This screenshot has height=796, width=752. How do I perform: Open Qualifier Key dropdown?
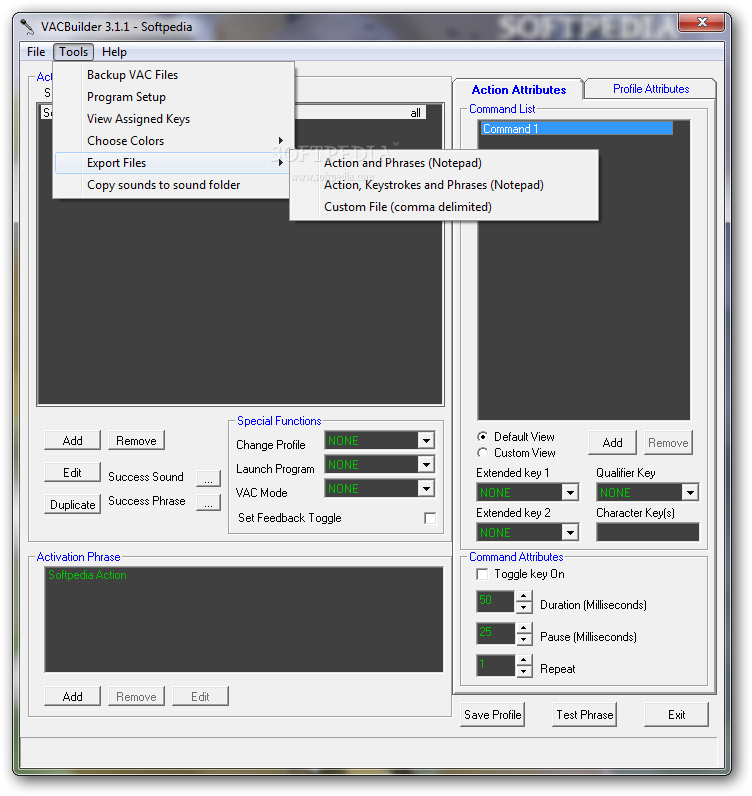(x=690, y=492)
